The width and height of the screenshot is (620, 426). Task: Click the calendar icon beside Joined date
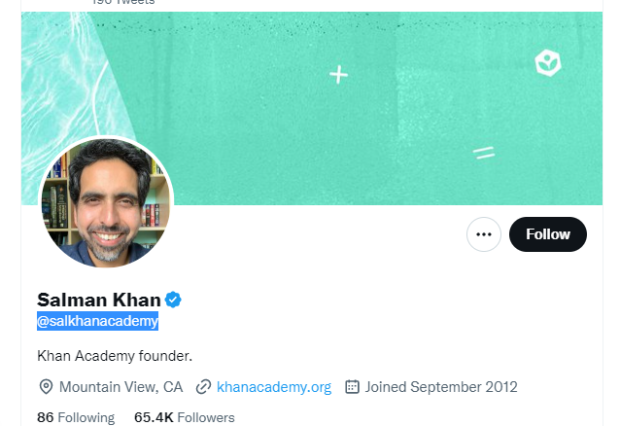(x=352, y=386)
